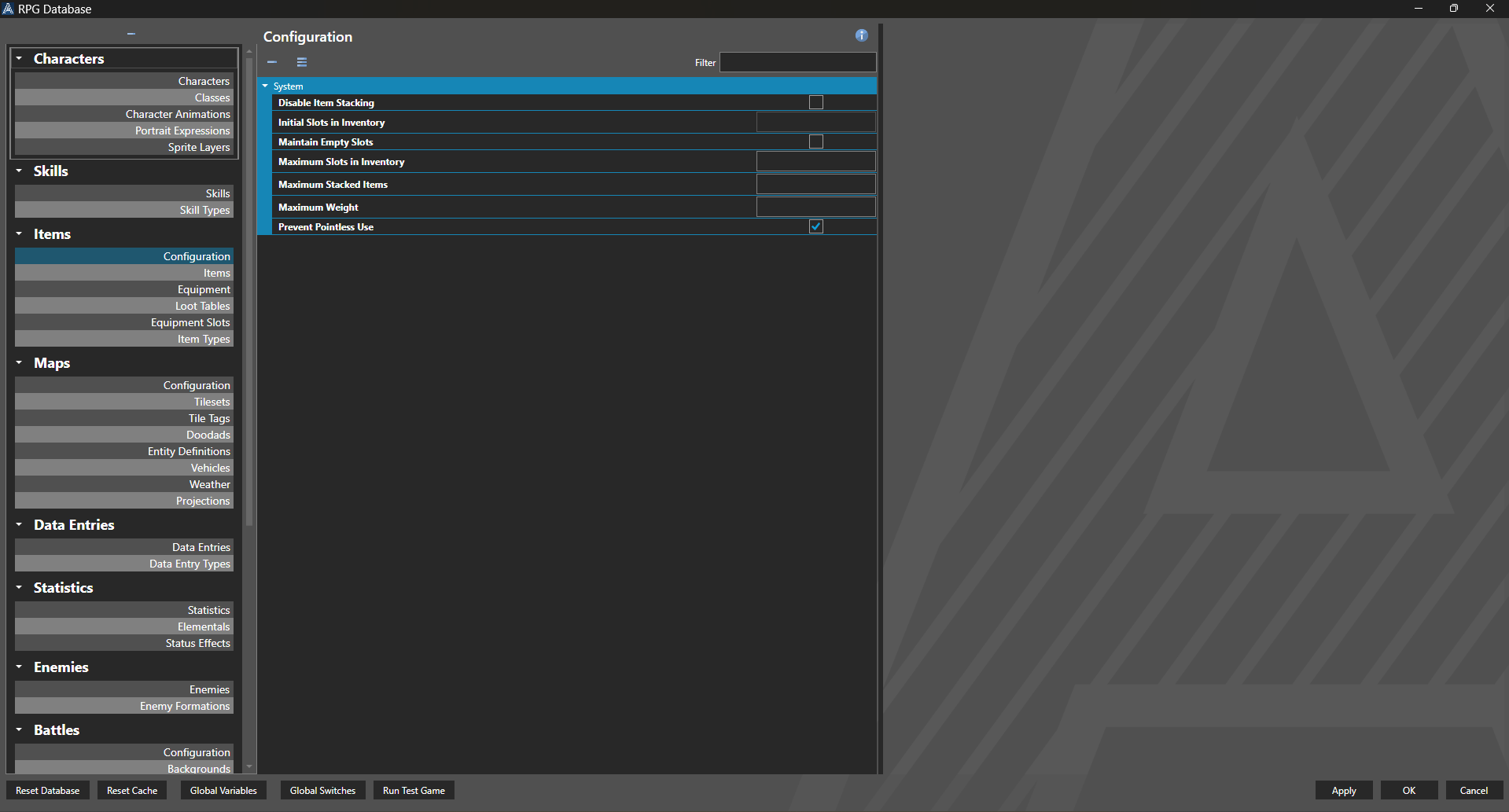Viewport: 1509px width, 812px height.
Task: Check the Maintain Empty Slots box
Action: [x=815, y=141]
